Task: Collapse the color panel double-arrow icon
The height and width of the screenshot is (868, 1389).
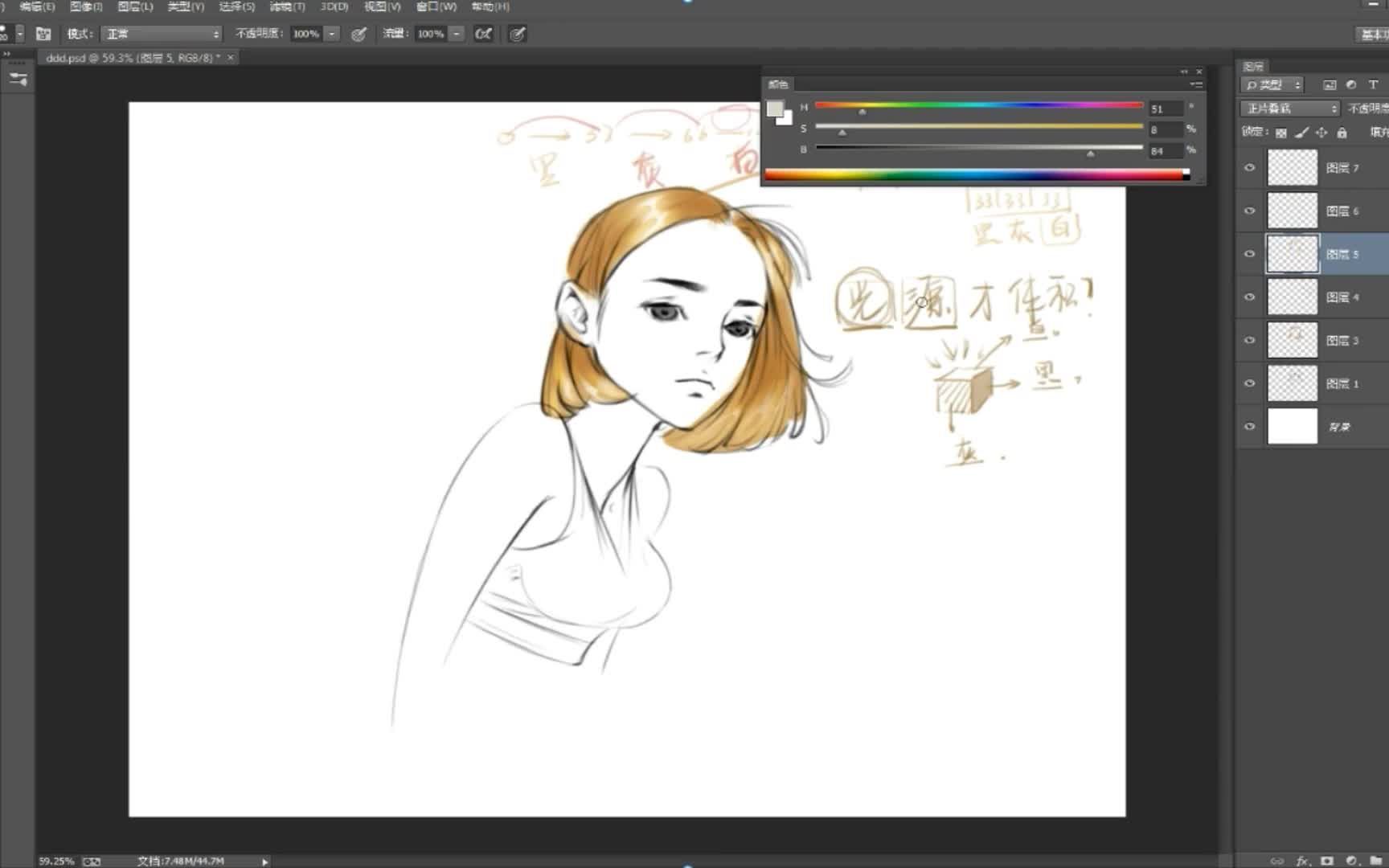Action: (x=1184, y=72)
